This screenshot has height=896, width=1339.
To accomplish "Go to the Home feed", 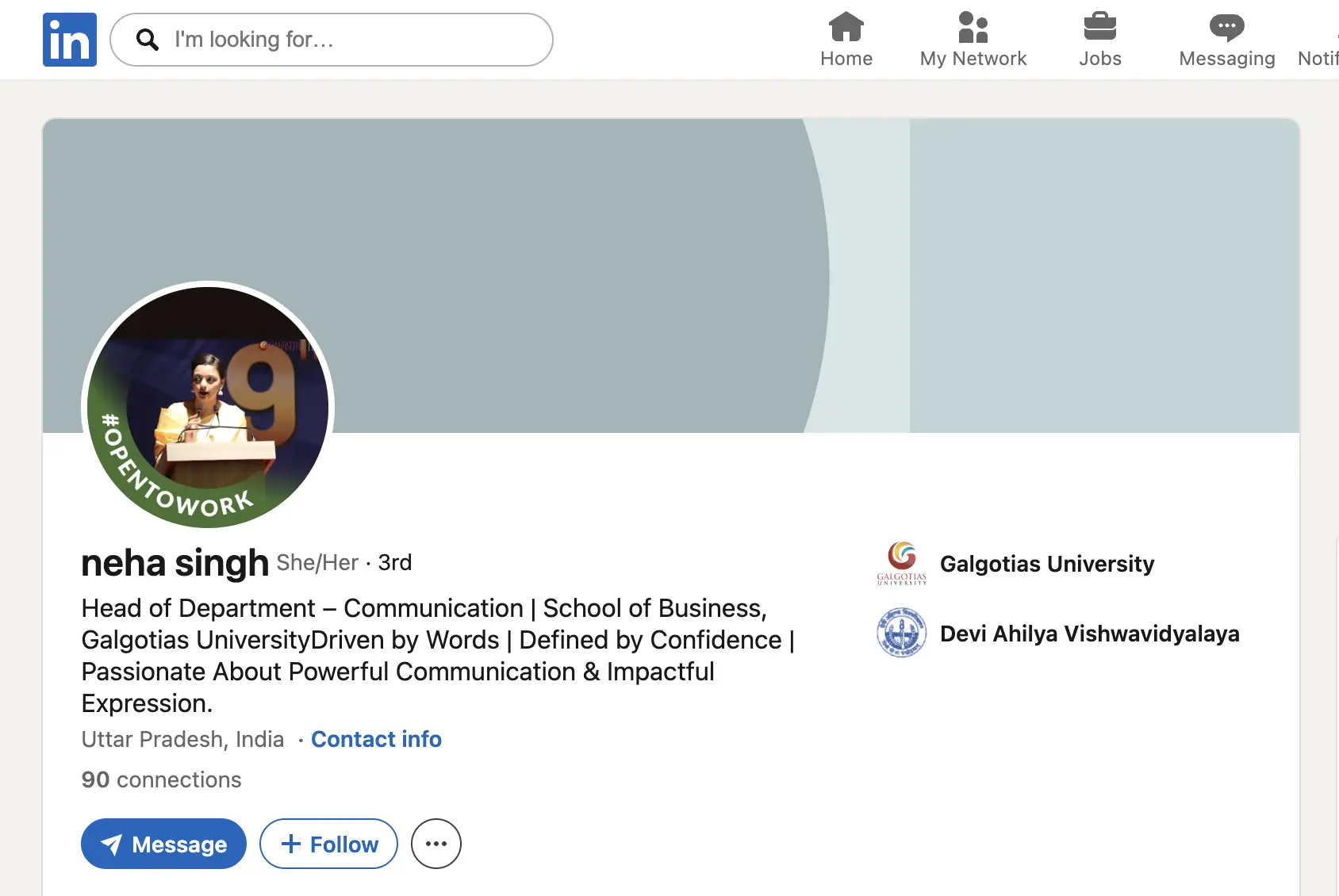I will tap(846, 40).
